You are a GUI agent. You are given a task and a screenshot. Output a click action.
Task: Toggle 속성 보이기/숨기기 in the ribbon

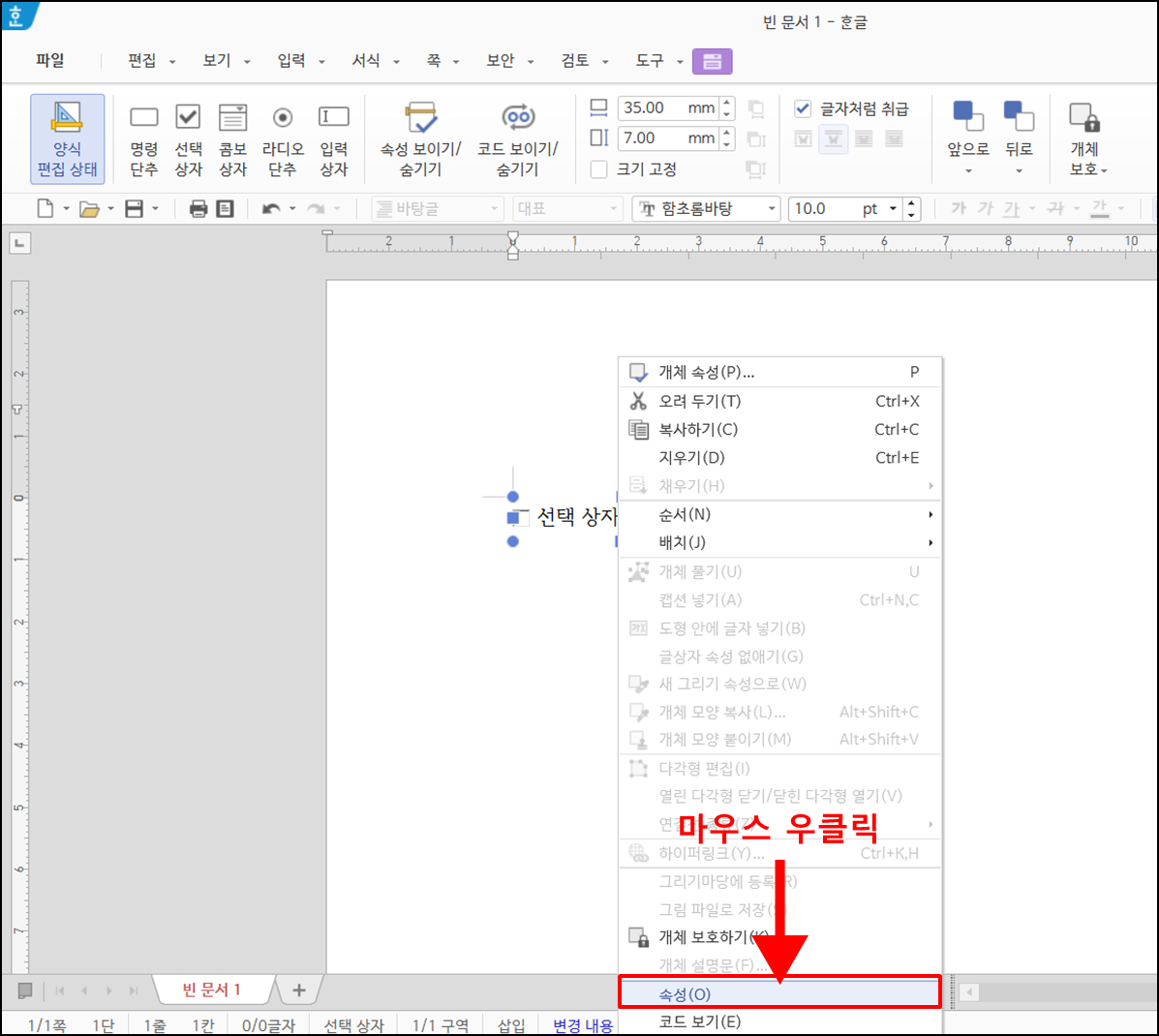point(422,138)
